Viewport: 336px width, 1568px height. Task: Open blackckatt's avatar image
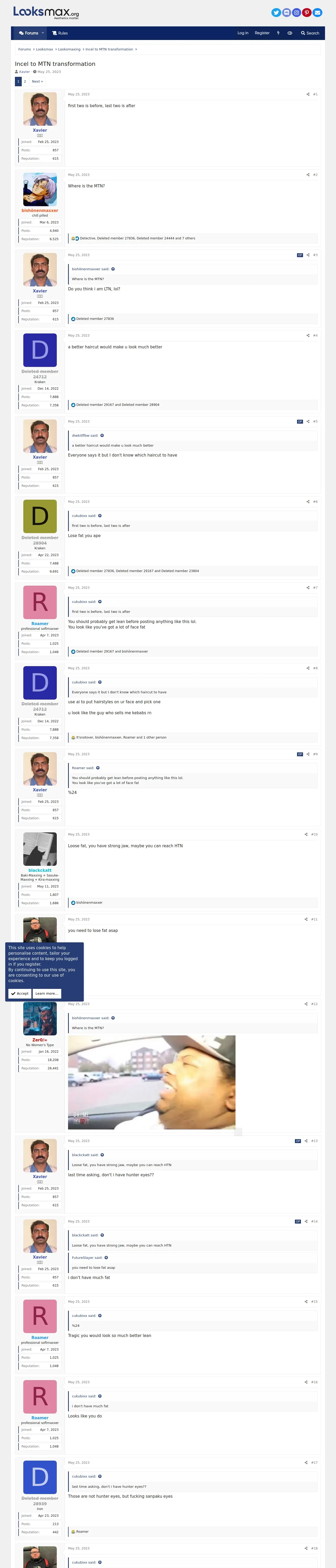[x=40, y=849]
